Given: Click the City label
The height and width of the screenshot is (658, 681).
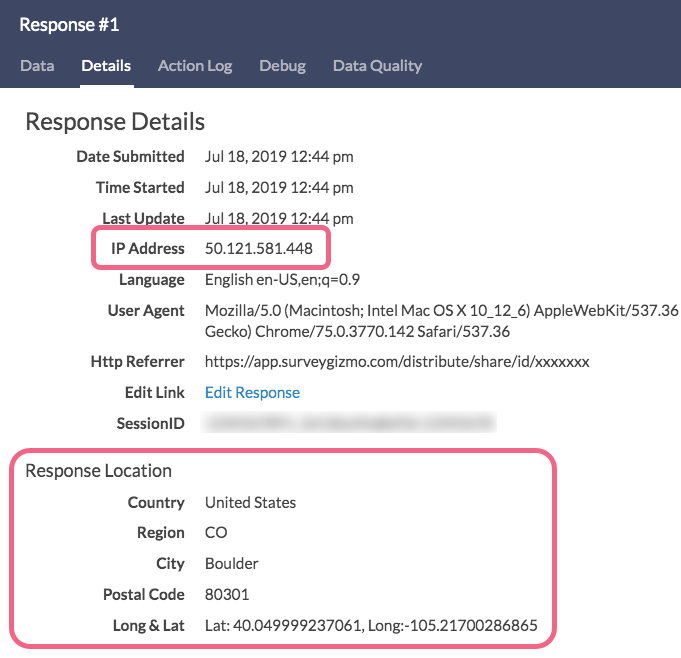Looking at the screenshot, I should pyautogui.click(x=170, y=564).
